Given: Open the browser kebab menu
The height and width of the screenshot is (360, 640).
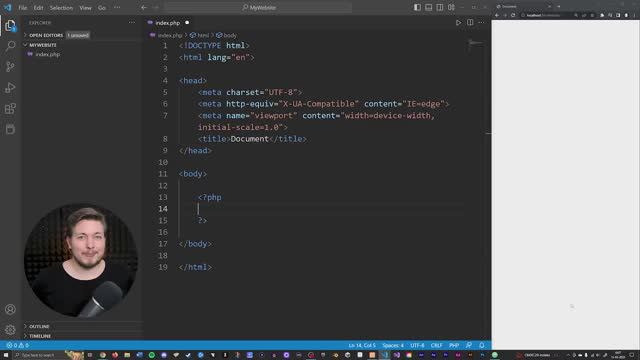Looking at the screenshot, I should coord(635,15).
